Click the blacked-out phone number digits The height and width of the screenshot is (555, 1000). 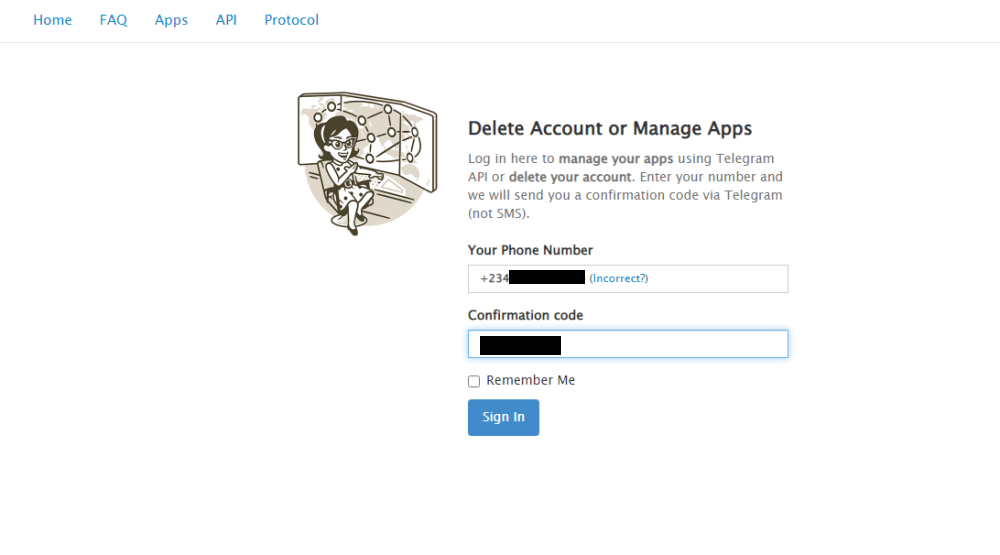point(546,278)
